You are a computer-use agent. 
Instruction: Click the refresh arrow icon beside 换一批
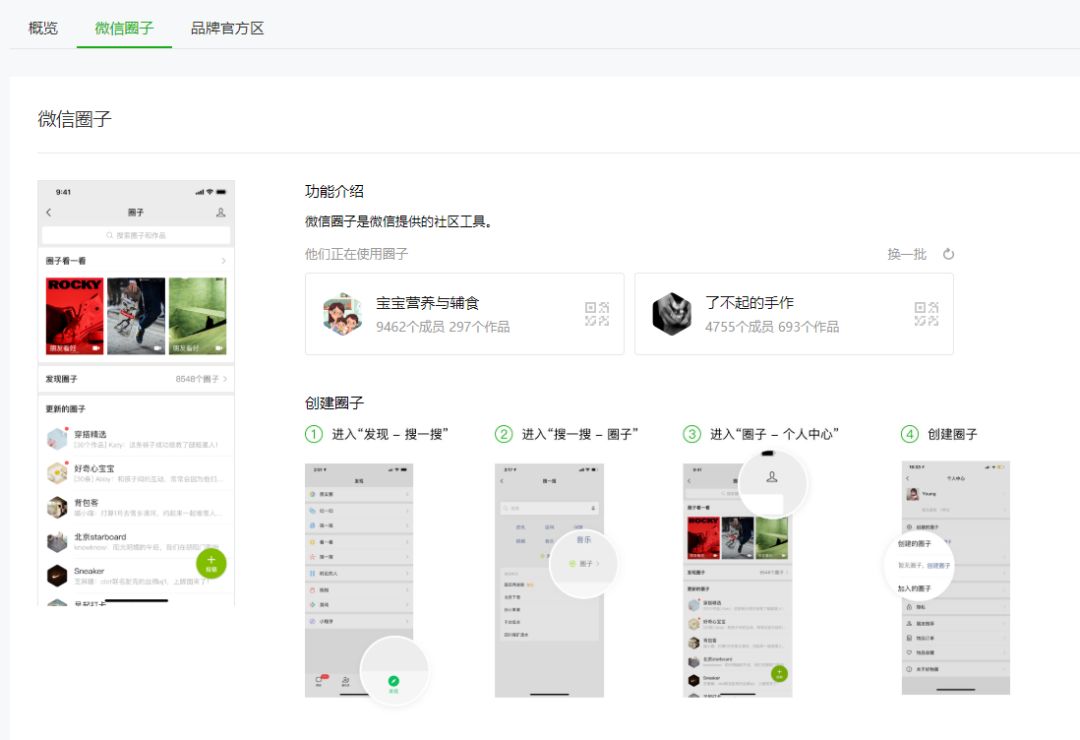click(x=948, y=254)
